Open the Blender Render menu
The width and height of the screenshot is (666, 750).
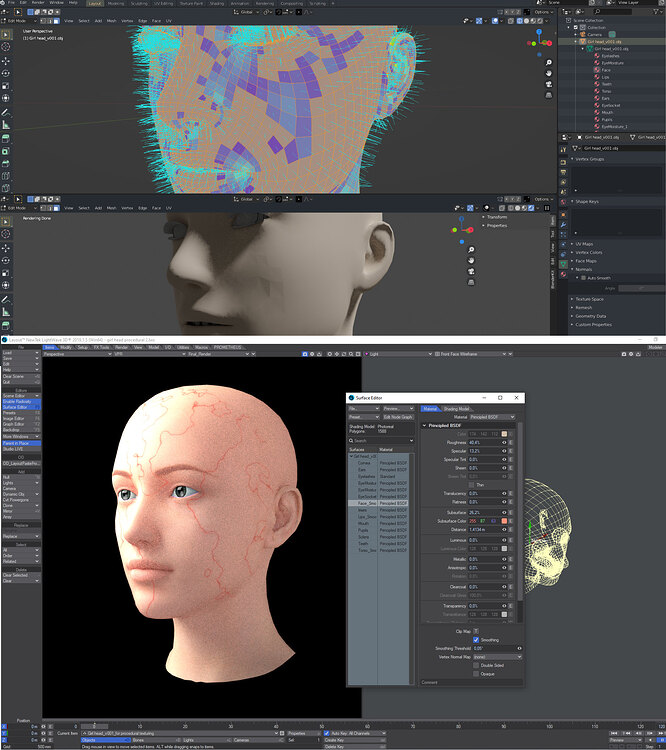38,3
